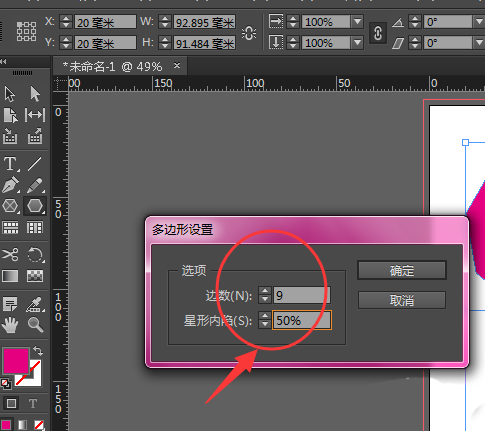Set formatting affects text

33,404
